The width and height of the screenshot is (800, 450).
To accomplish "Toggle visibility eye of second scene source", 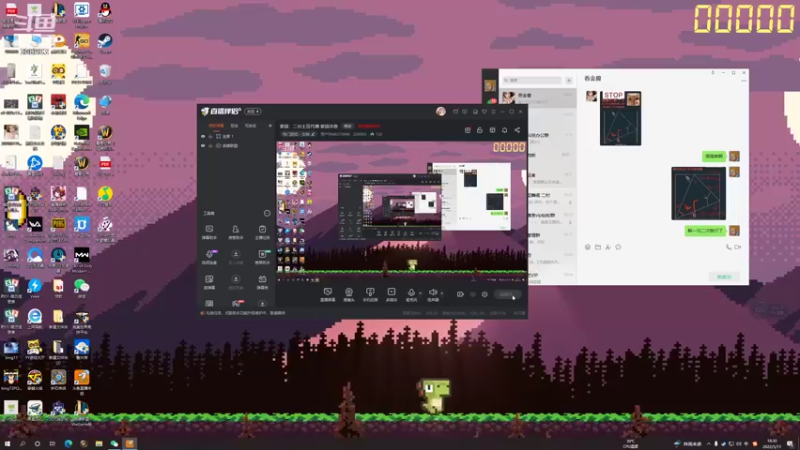I will pos(203,146).
